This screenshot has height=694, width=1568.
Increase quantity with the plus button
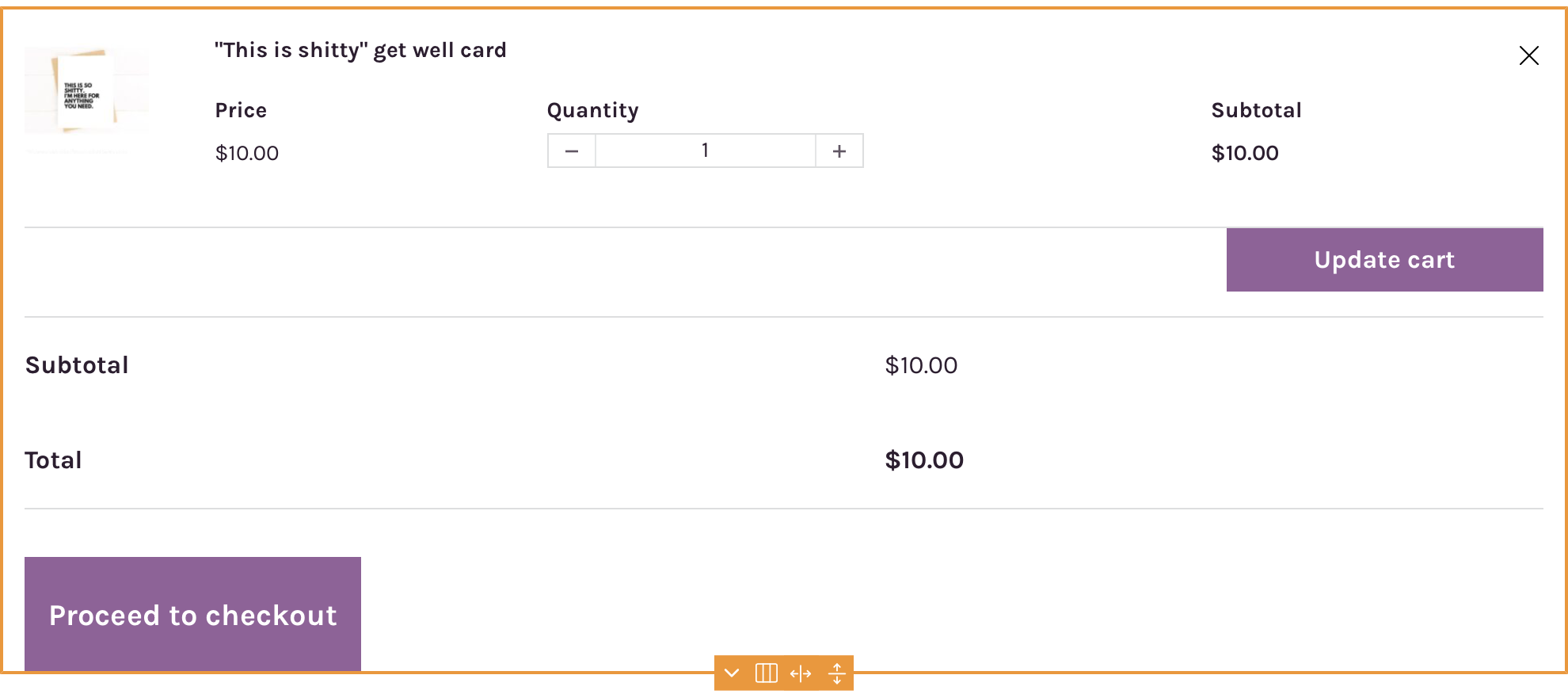(839, 151)
